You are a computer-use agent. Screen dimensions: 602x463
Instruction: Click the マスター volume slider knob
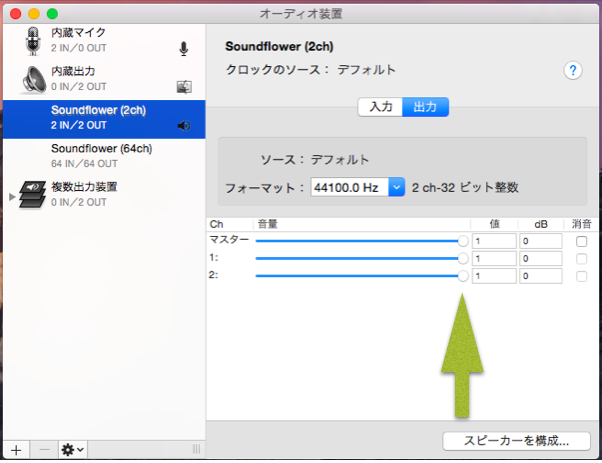[463, 241]
